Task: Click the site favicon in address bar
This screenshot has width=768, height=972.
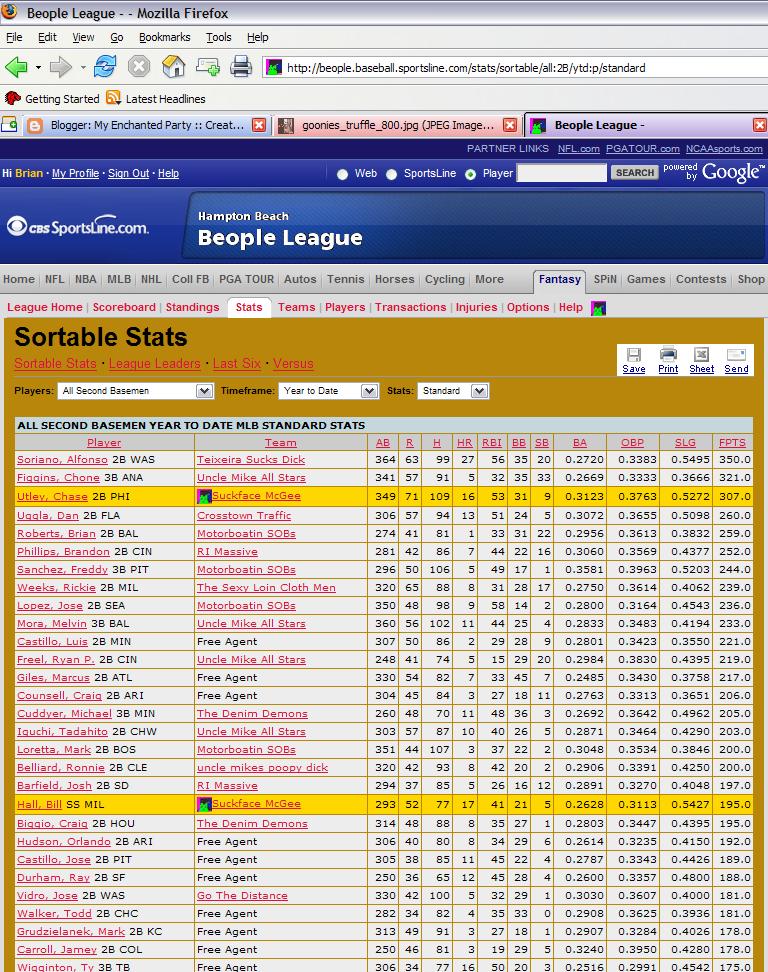Action: (x=273, y=67)
